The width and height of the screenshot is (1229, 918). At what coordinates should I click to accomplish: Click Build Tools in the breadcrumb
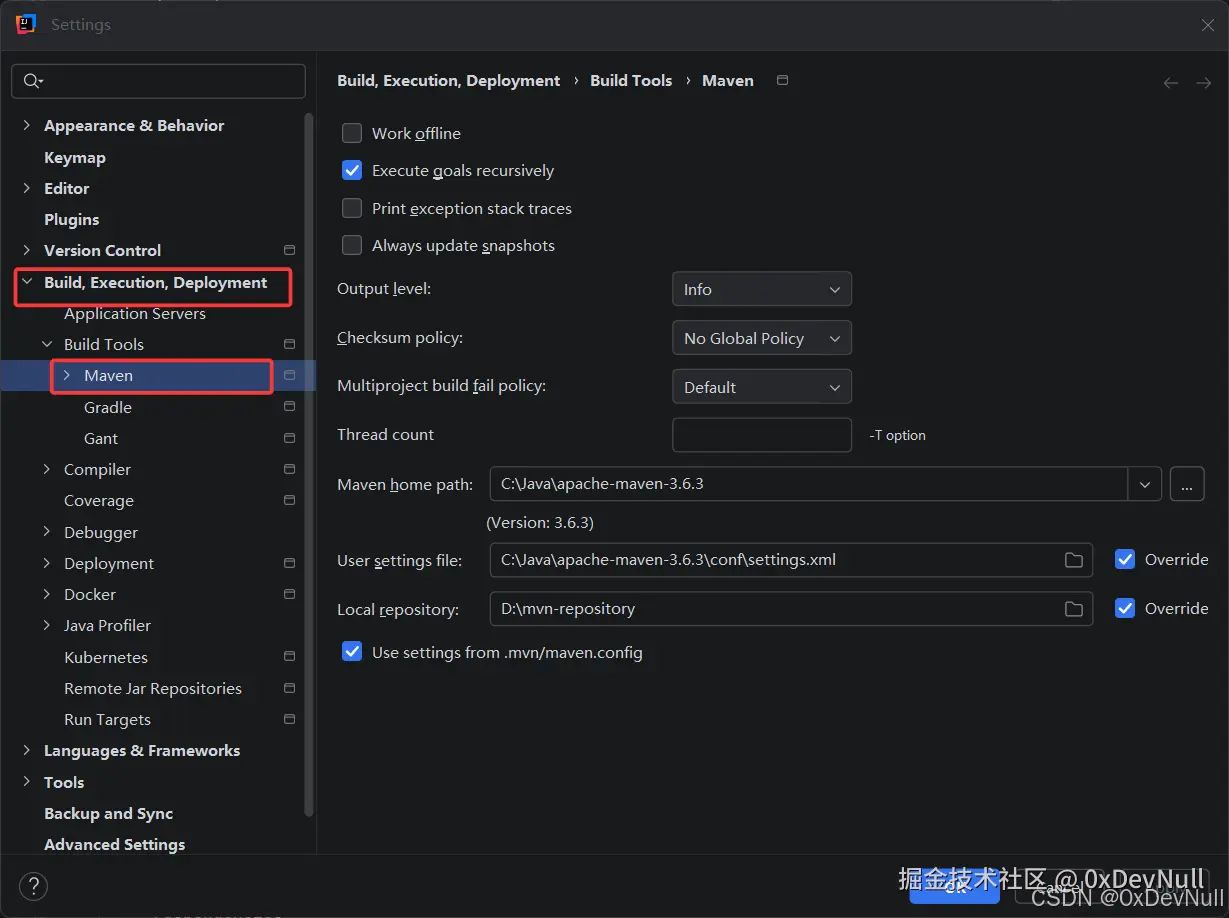[631, 80]
